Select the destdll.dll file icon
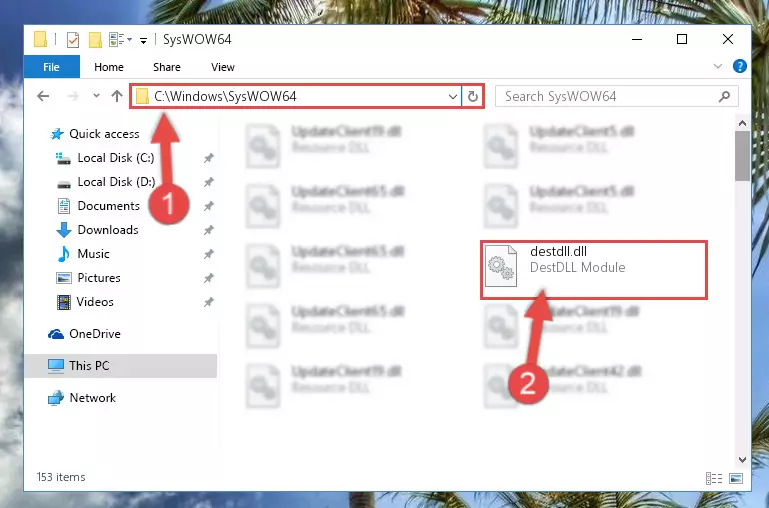Image resolution: width=769 pixels, height=508 pixels. click(x=501, y=266)
